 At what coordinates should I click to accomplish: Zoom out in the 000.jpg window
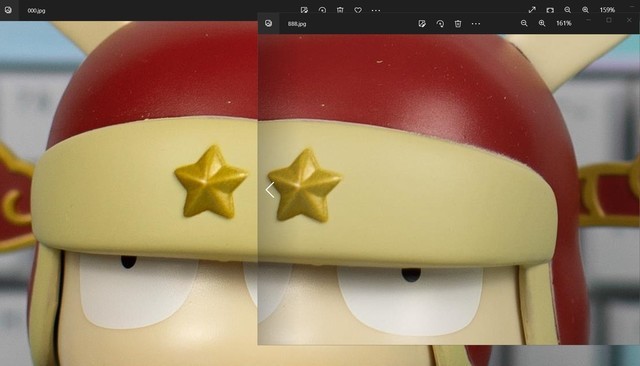(567, 10)
